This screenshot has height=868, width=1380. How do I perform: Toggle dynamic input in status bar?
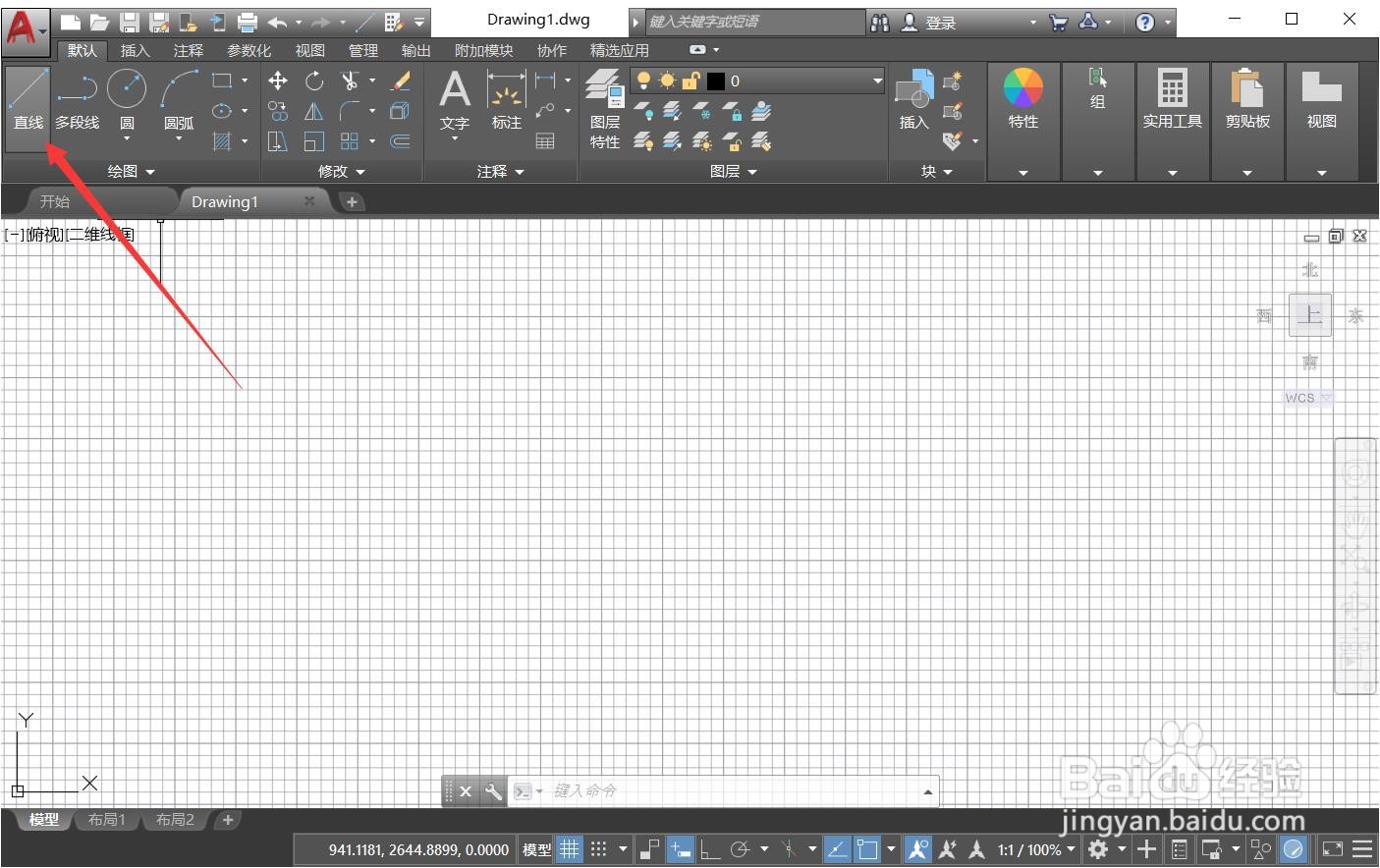click(680, 849)
